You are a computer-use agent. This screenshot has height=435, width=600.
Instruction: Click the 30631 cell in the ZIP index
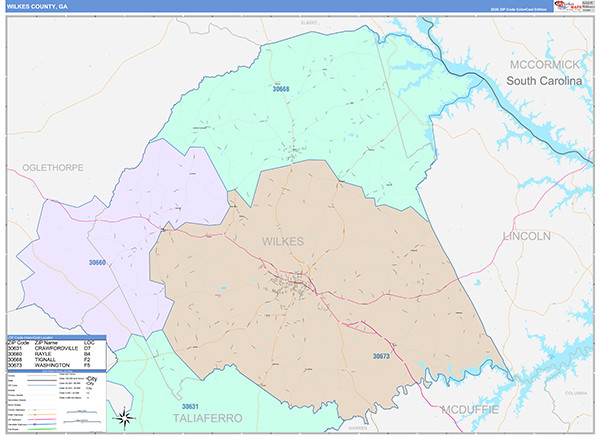click(15, 348)
